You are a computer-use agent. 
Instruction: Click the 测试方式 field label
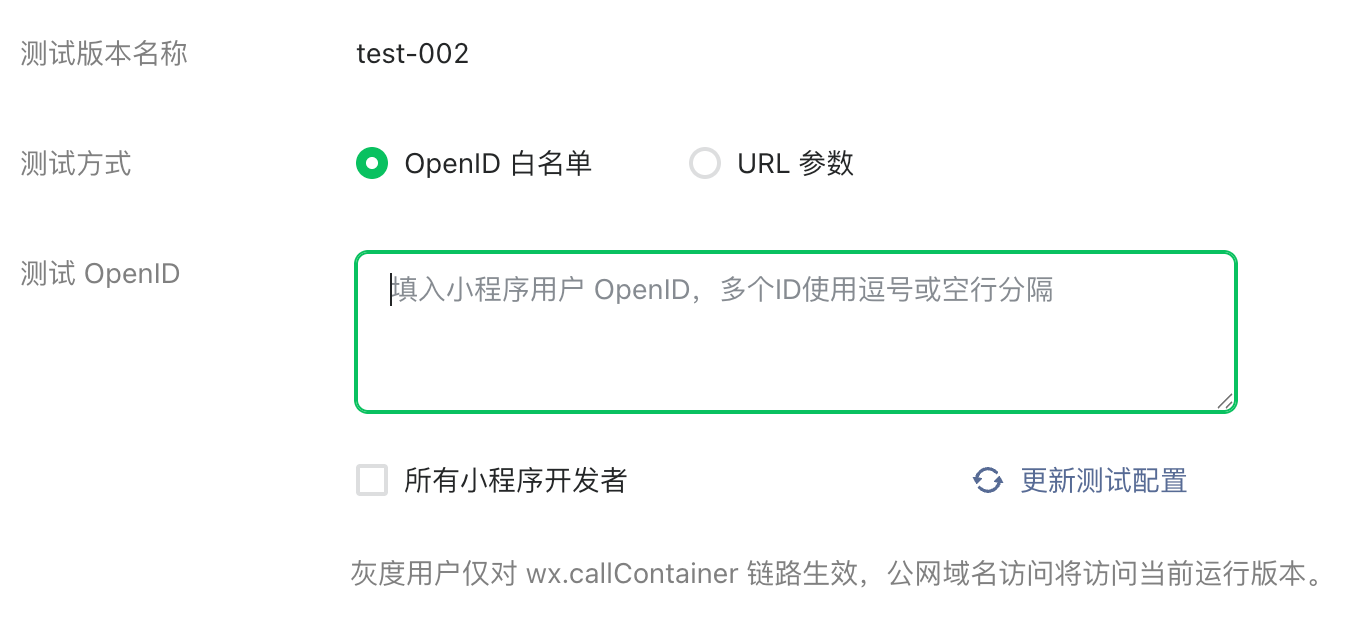click(x=76, y=163)
